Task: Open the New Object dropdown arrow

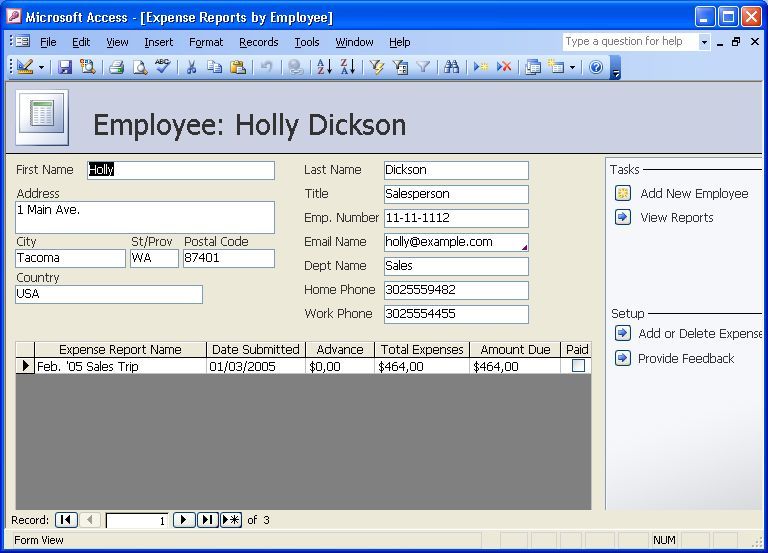Action: 572,67
